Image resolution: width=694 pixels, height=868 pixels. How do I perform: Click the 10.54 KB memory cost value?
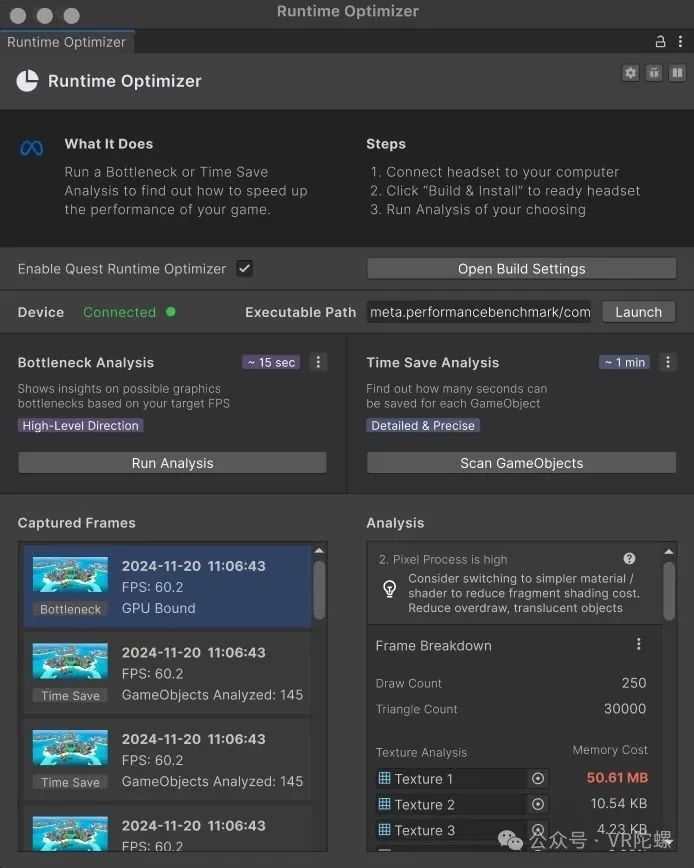tap(619, 803)
